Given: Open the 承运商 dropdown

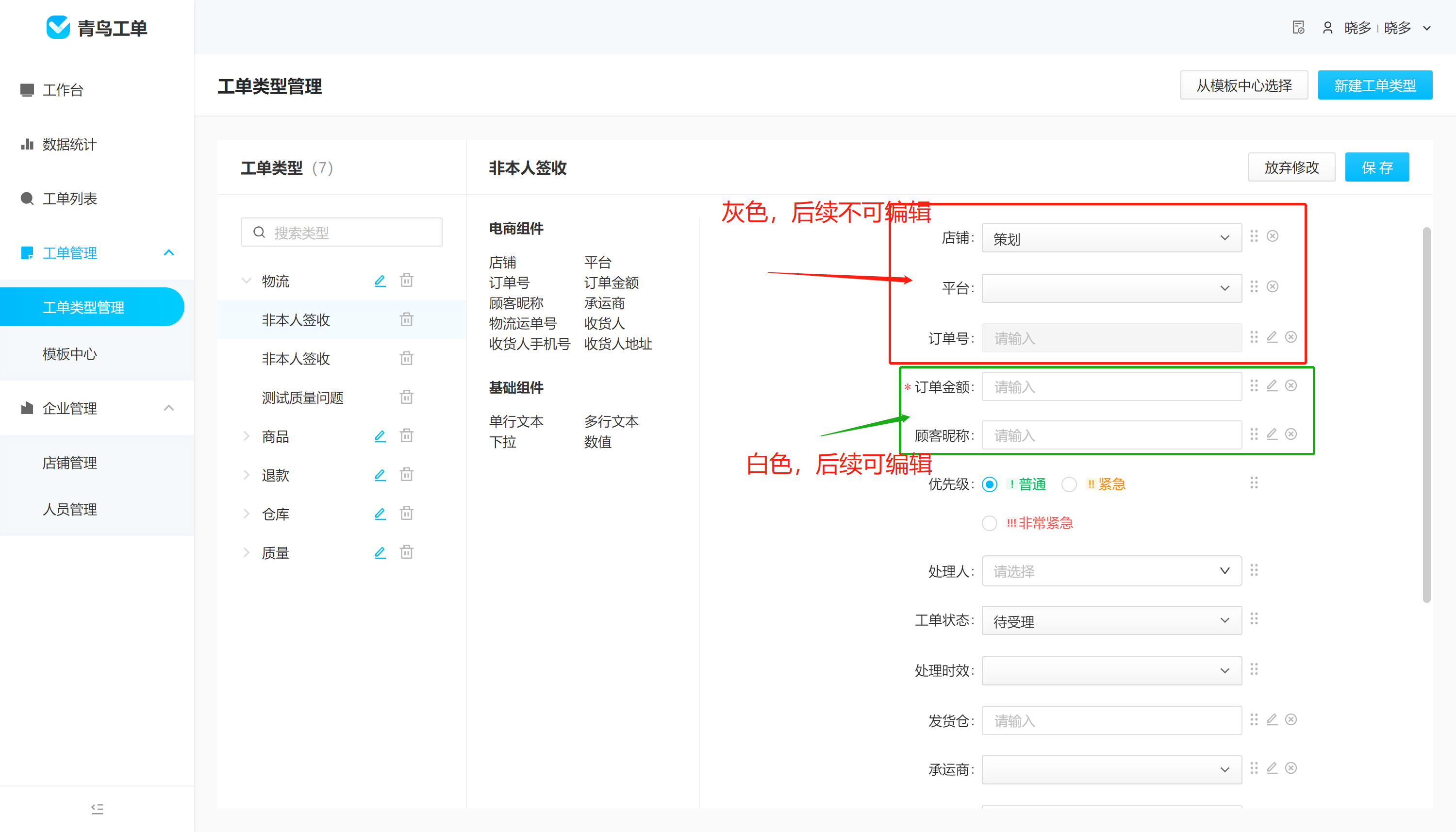Looking at the screenshot, I should click(1111, 770).
